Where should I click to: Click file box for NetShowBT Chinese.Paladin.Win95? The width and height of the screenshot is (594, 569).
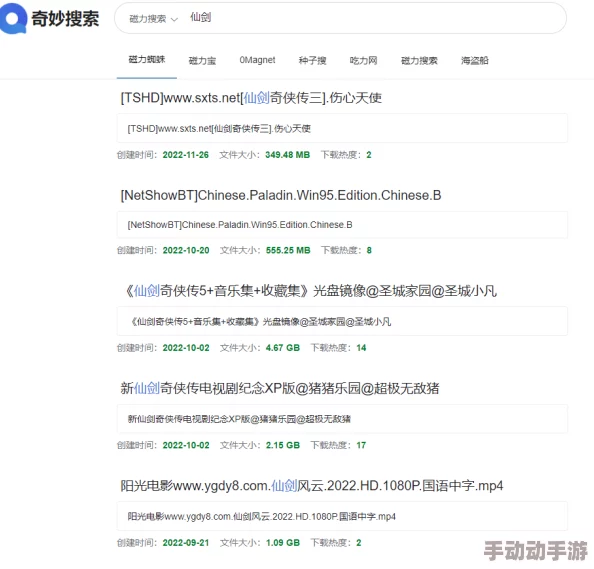point(342,225)
